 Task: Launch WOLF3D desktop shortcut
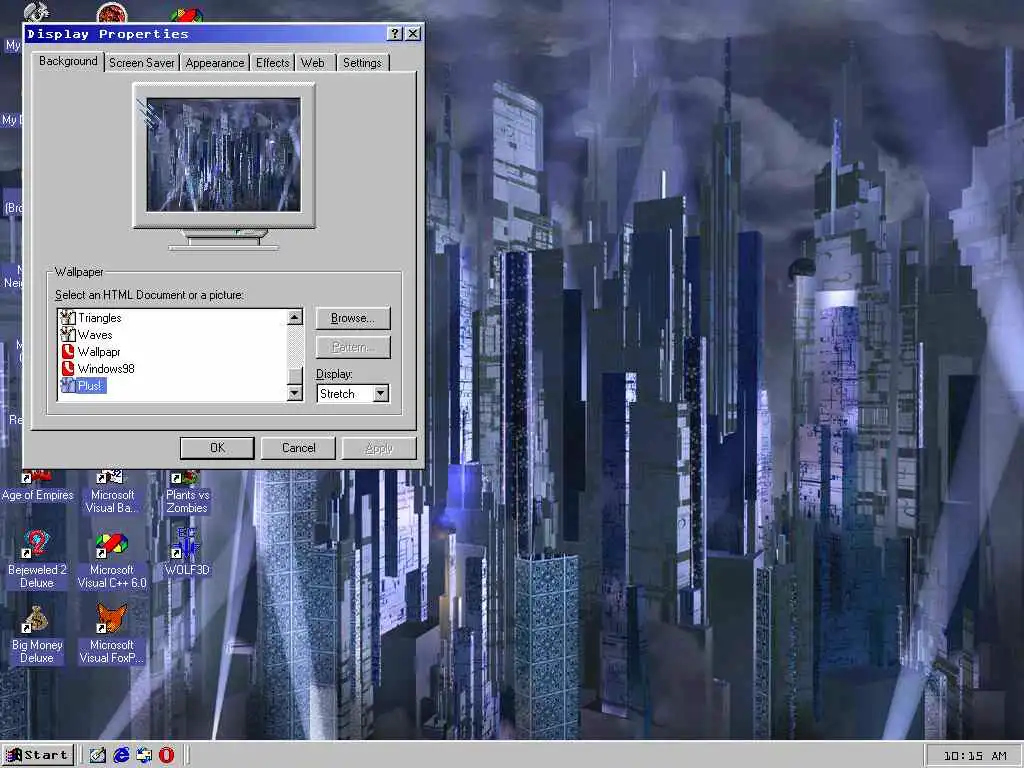point(187,553)
